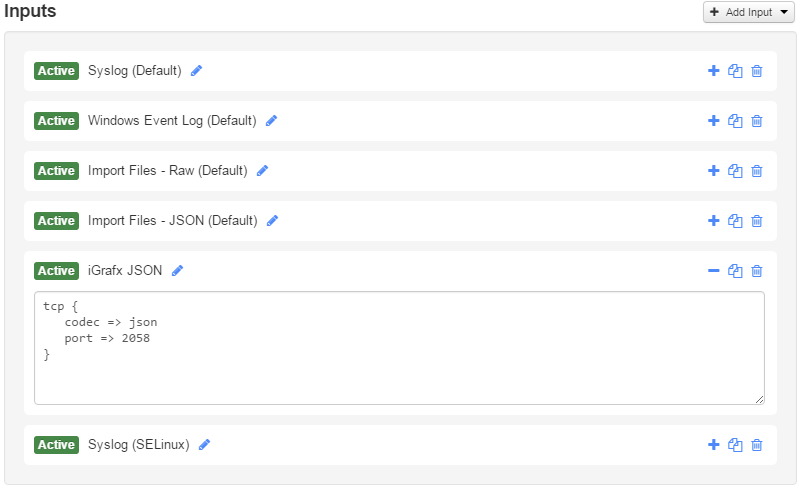Copy the Import Files - JSON input
The height and width of the screenshot is (488, 800).
pyautogui.click(x=735, y=221)
